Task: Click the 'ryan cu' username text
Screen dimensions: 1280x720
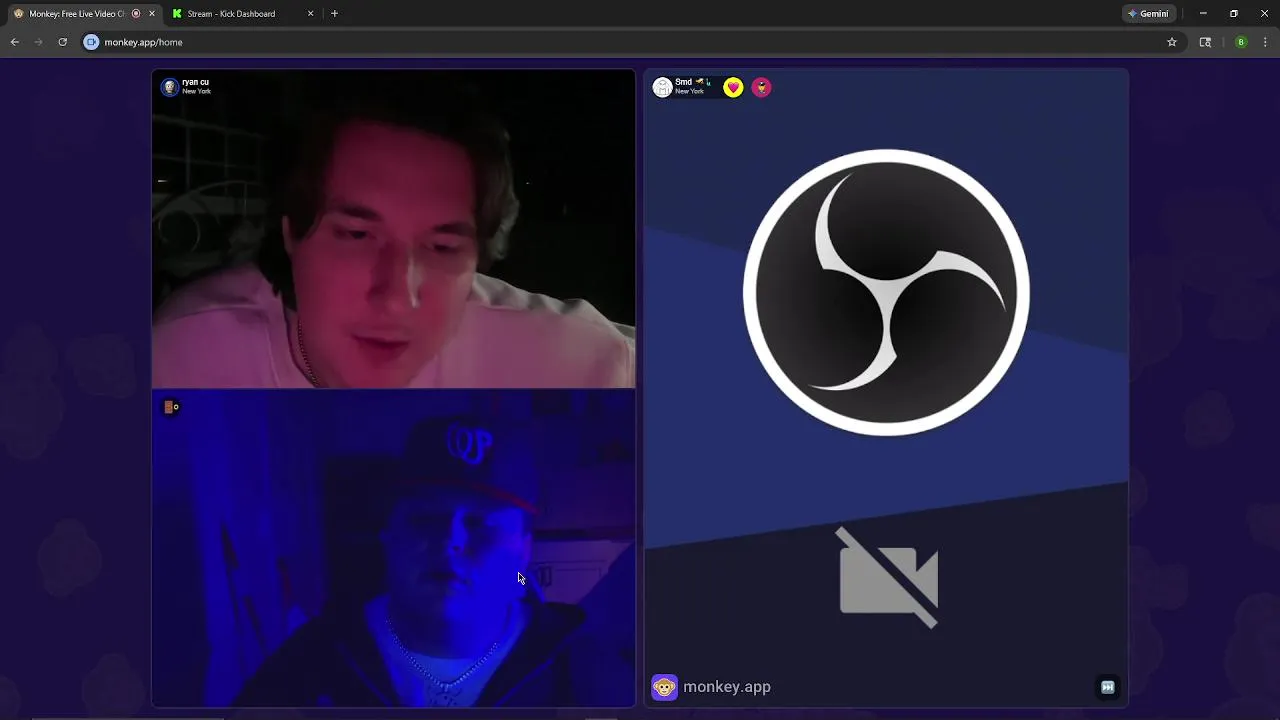Action: tap(195, 82)
